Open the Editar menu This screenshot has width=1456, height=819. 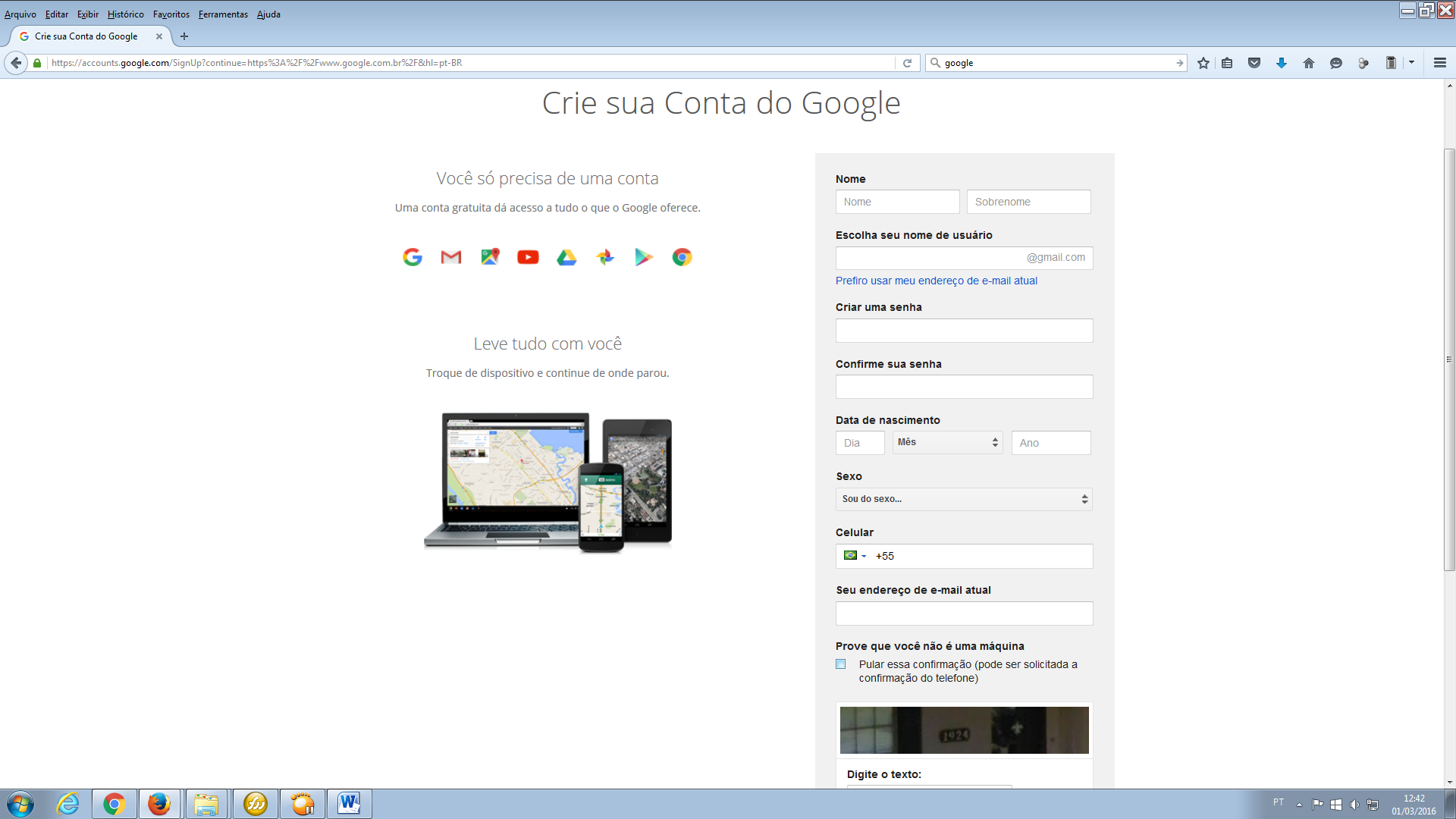point(56,14)
